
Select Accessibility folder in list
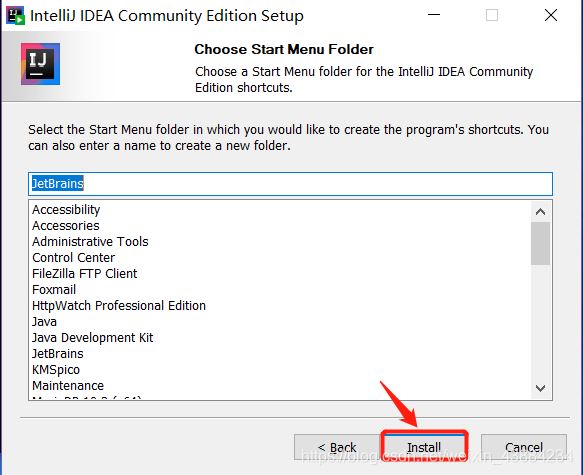[66, 210]
